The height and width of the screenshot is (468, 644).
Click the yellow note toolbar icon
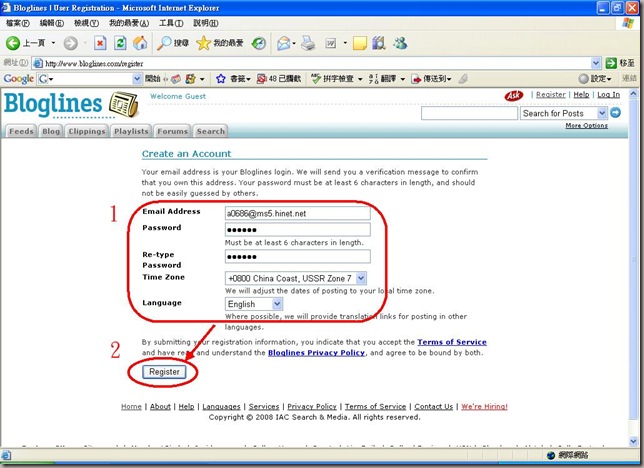[x=359, y=43]
